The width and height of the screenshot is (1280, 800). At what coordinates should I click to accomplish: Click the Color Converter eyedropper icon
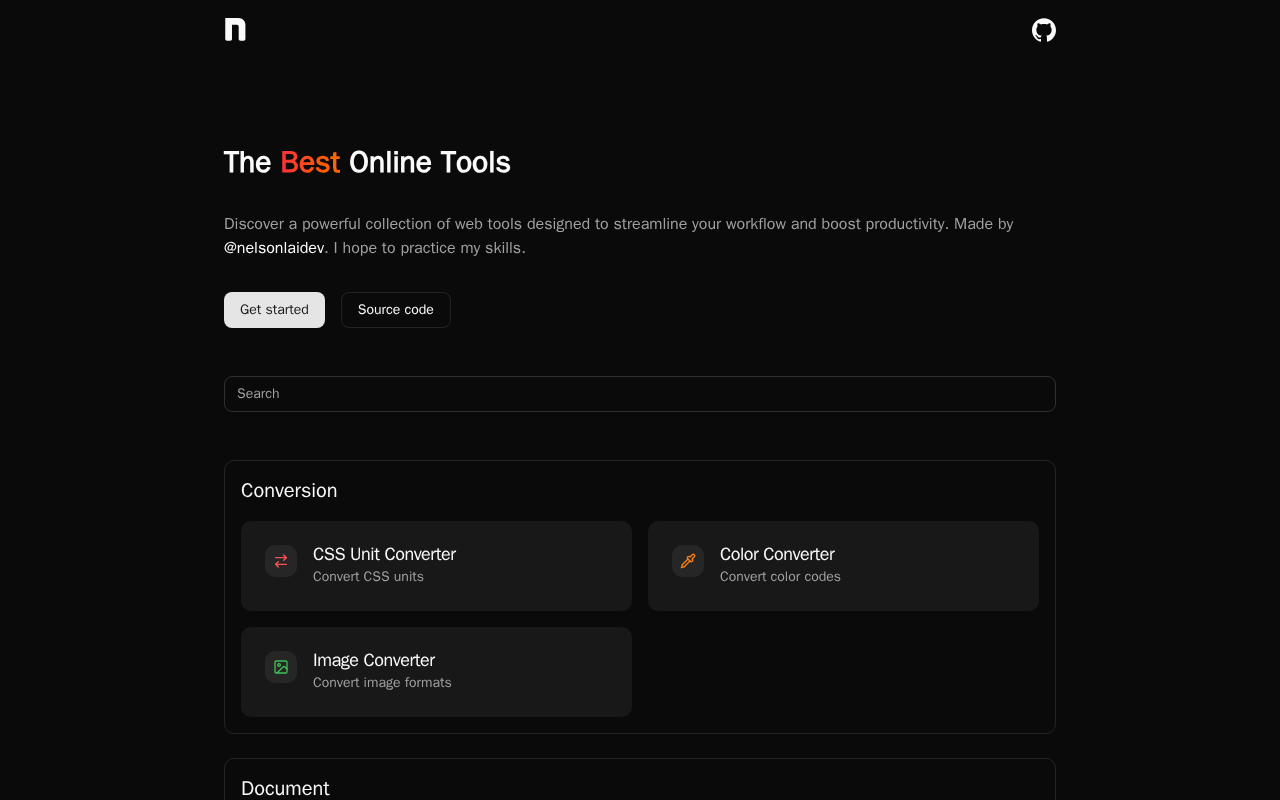click(x=688, y=561)
